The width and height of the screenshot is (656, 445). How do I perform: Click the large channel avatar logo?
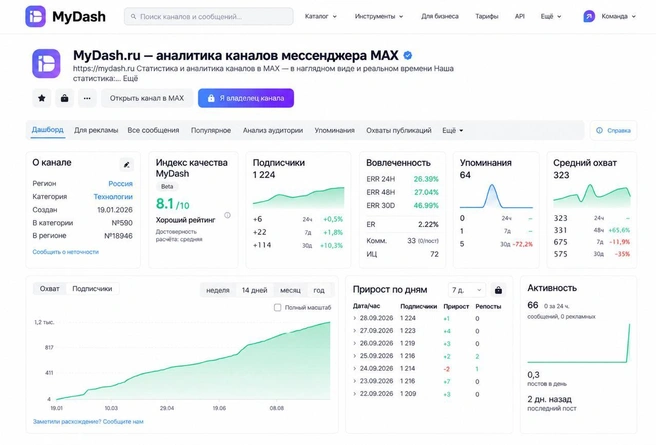point(46,64)
